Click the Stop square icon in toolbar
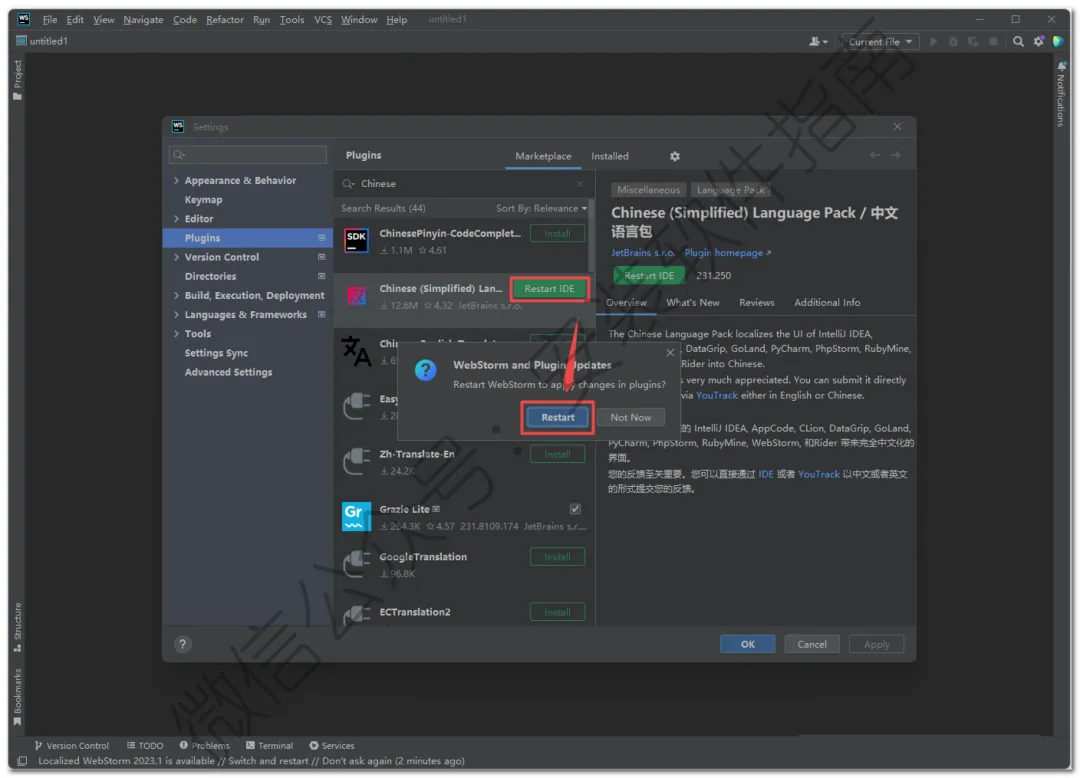 [x=993, y=41]
